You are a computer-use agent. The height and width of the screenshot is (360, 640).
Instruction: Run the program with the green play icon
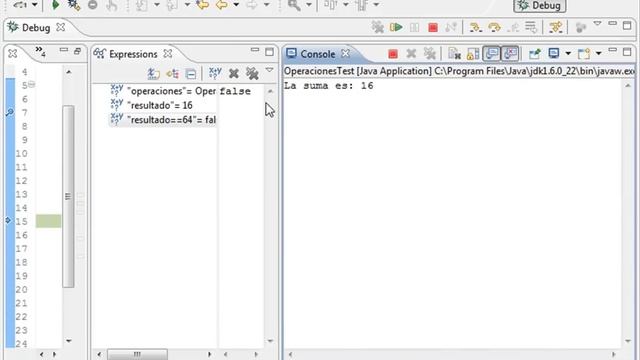[55, 5]
